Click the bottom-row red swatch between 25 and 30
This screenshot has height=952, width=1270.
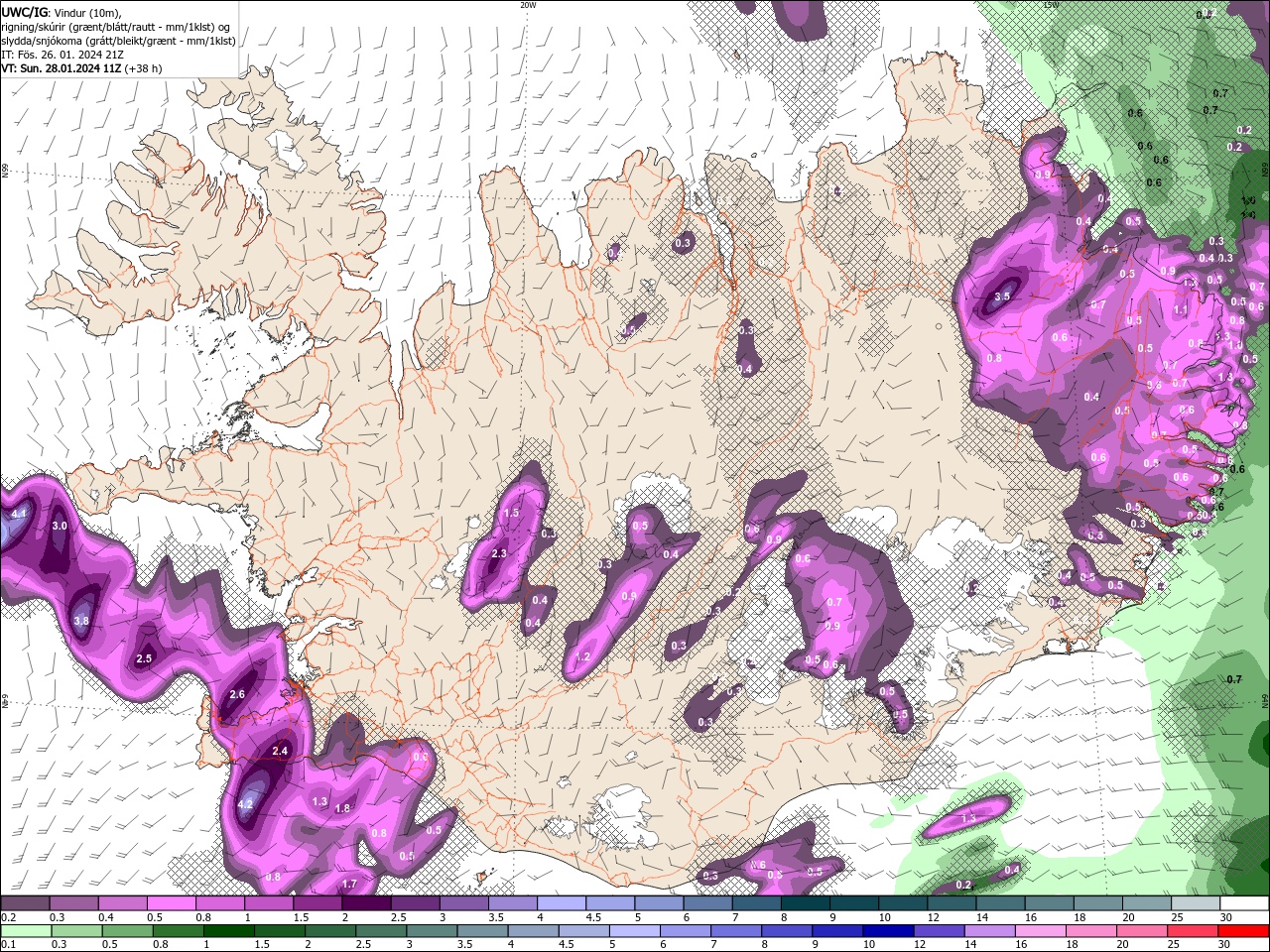1192,931
